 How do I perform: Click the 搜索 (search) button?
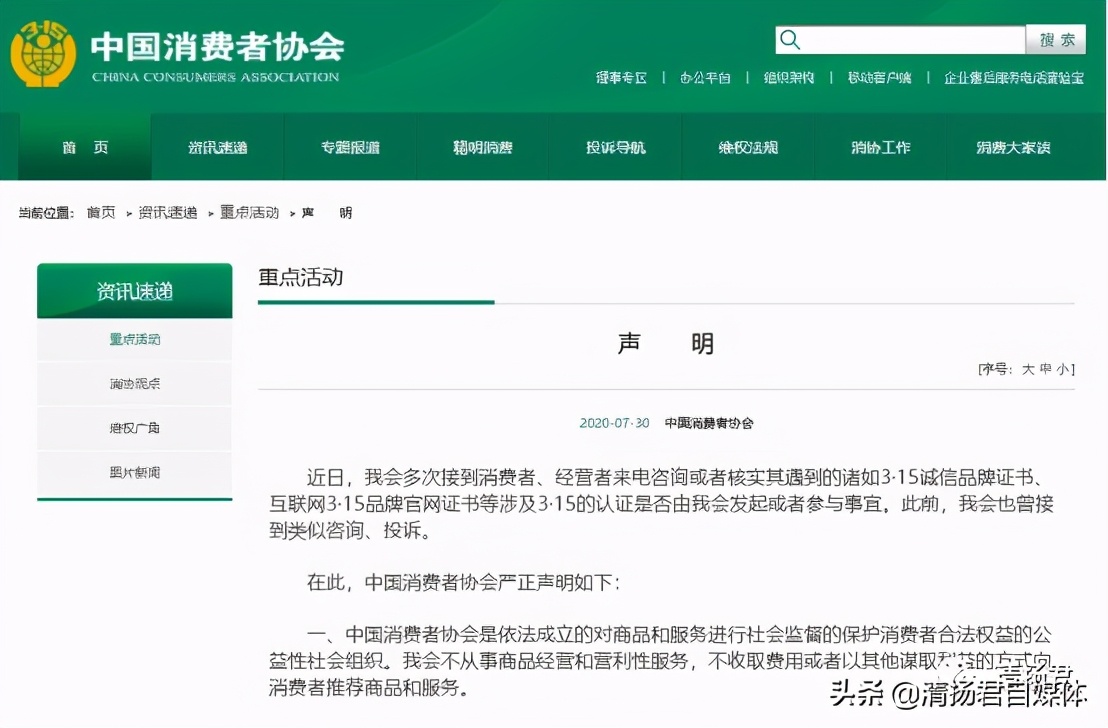1056,39
